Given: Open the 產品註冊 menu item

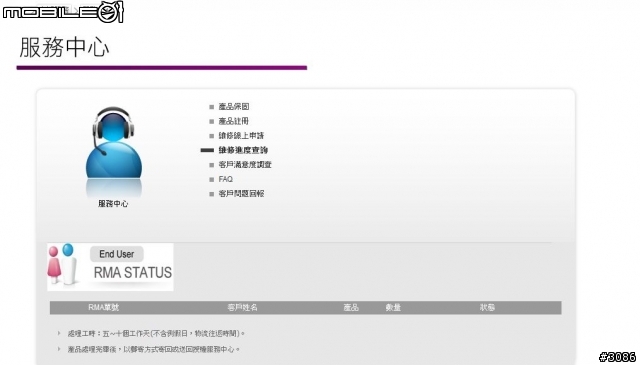Looking at the screenshot, I should click(233, 121).
